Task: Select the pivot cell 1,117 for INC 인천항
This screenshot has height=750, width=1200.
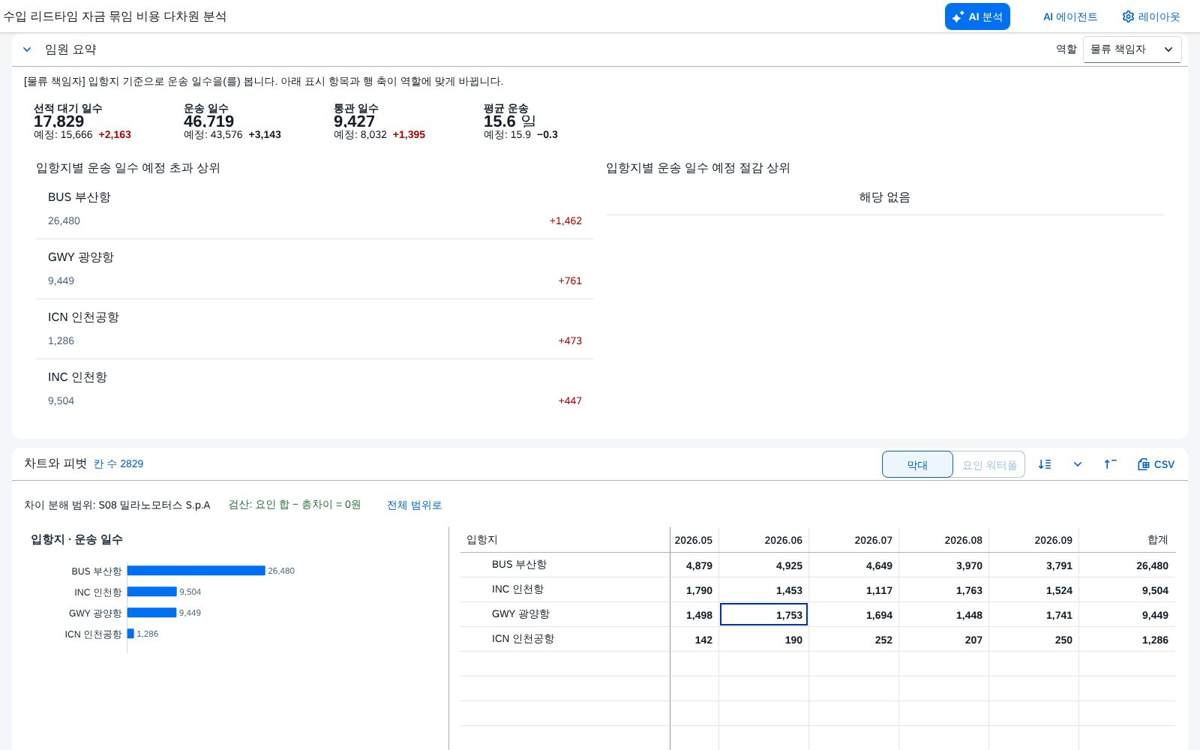Action: point(854,590)
